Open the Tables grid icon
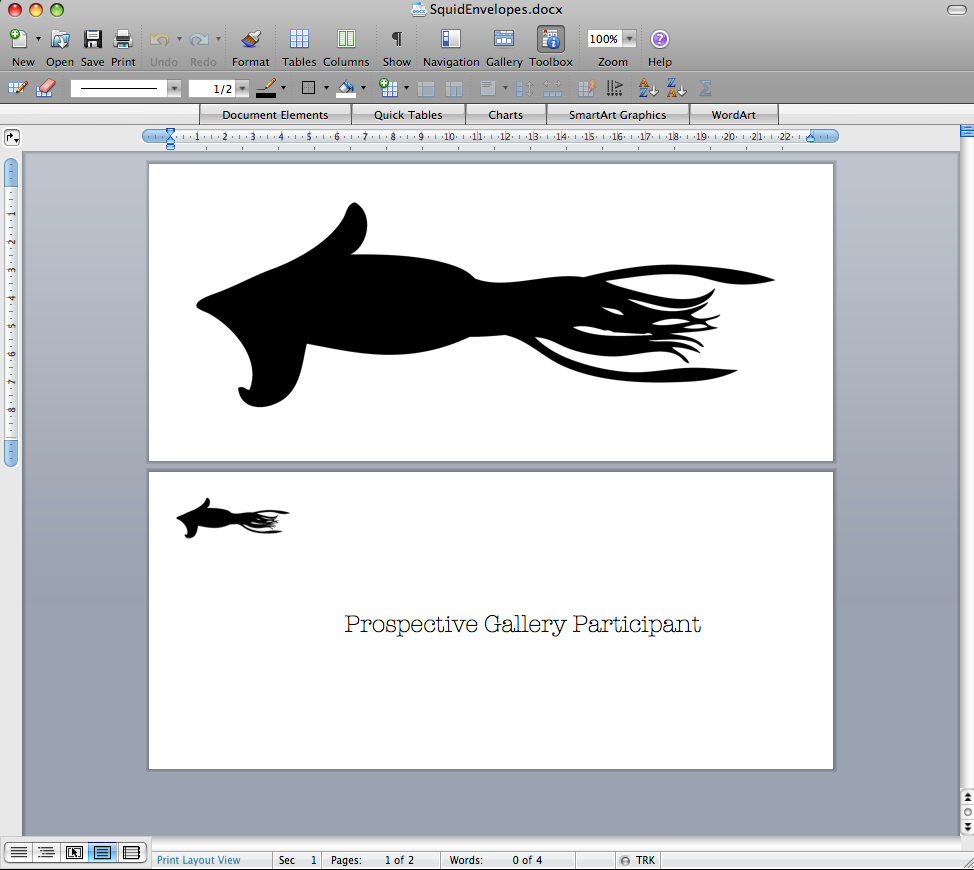The width and height of the screenshot is (974, 870). point(299,39)
